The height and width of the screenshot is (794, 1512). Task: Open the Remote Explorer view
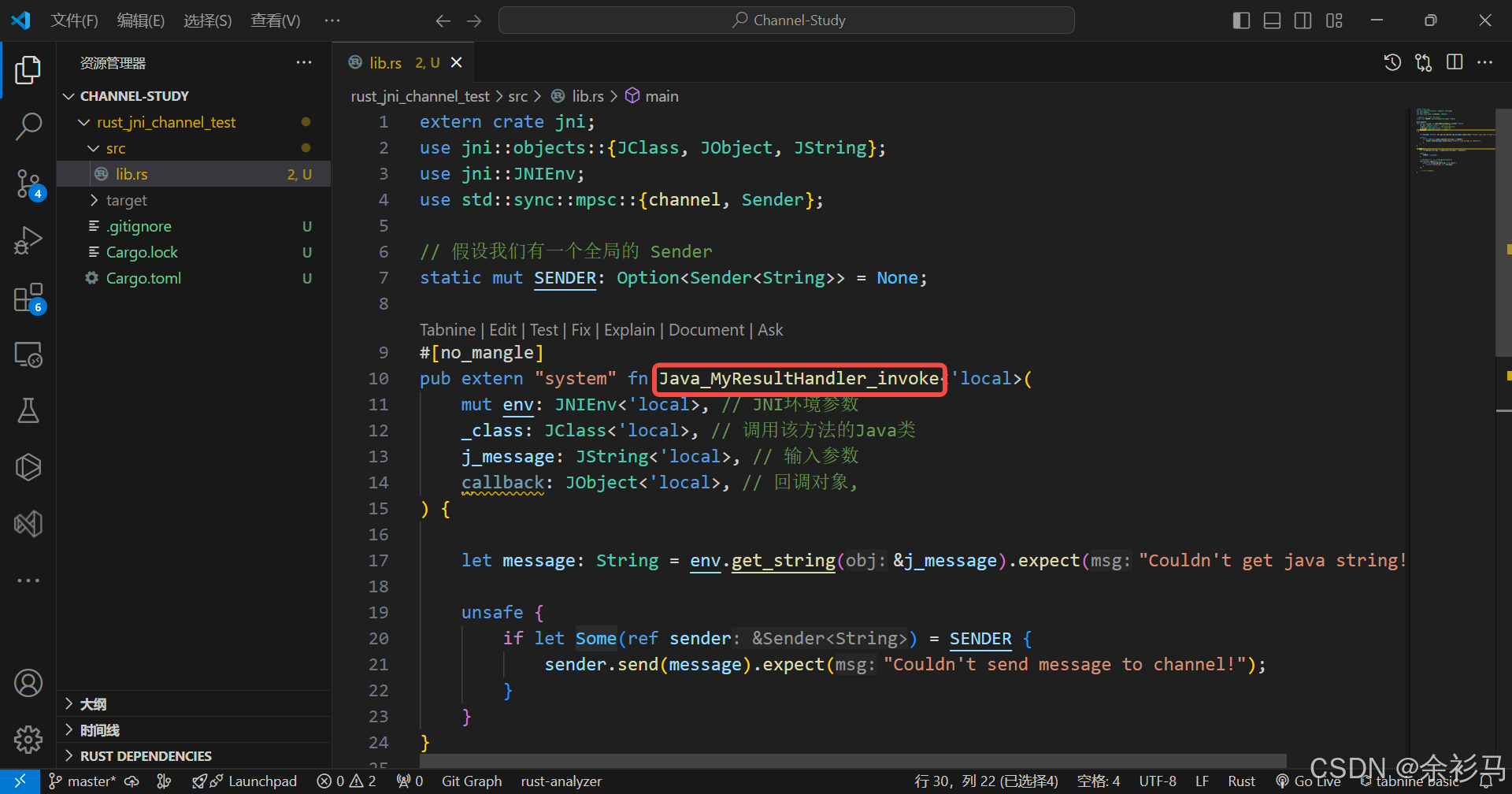pos(28,354)
